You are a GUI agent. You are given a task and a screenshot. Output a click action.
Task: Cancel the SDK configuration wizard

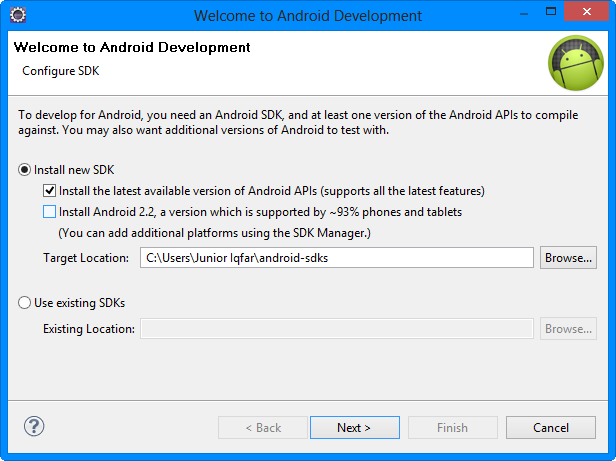coord(551,428)
